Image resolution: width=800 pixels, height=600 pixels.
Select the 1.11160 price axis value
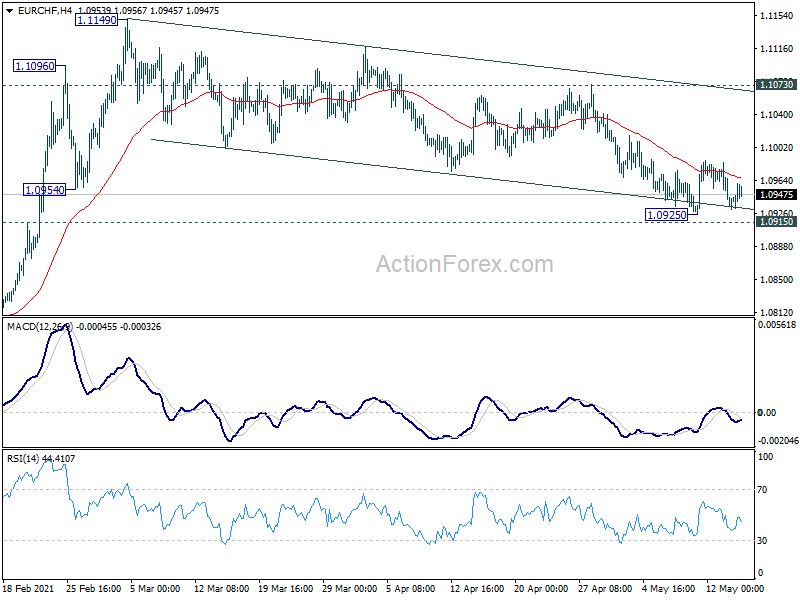tap(777, 49)
